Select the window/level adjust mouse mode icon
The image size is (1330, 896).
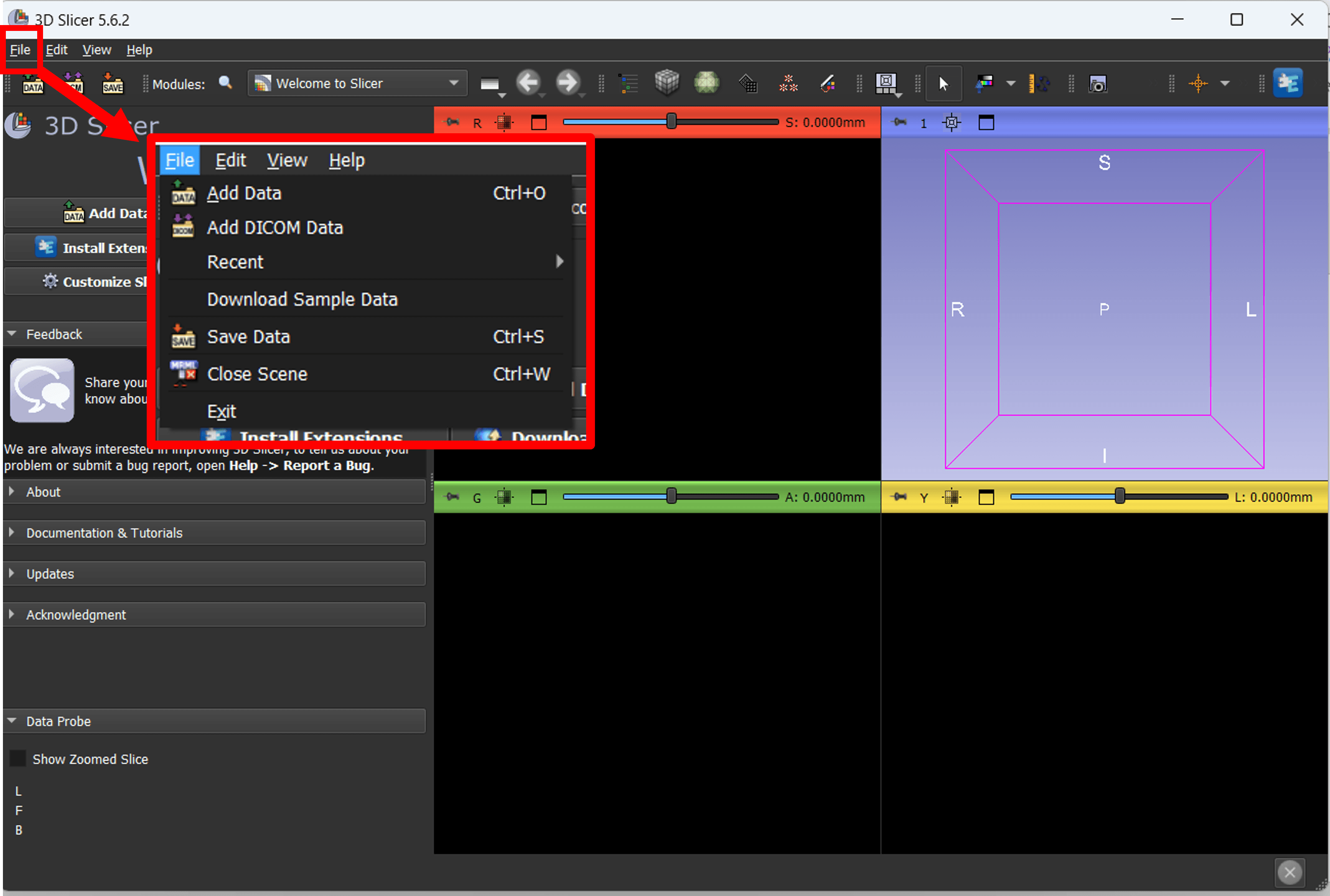coord(984,84)
